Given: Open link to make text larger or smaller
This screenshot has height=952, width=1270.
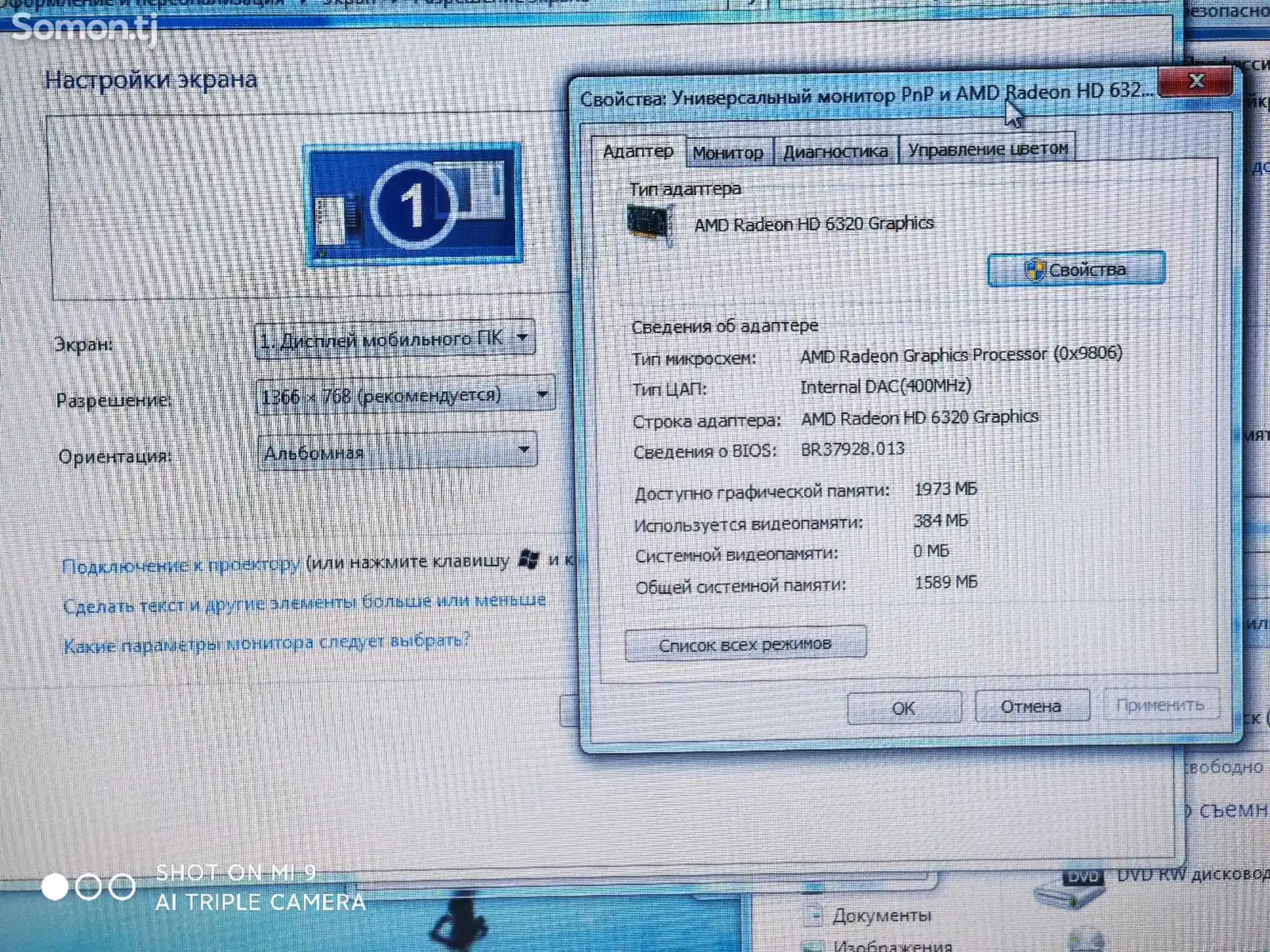Looking at the screenshot, I should click(x=304, y=604).
